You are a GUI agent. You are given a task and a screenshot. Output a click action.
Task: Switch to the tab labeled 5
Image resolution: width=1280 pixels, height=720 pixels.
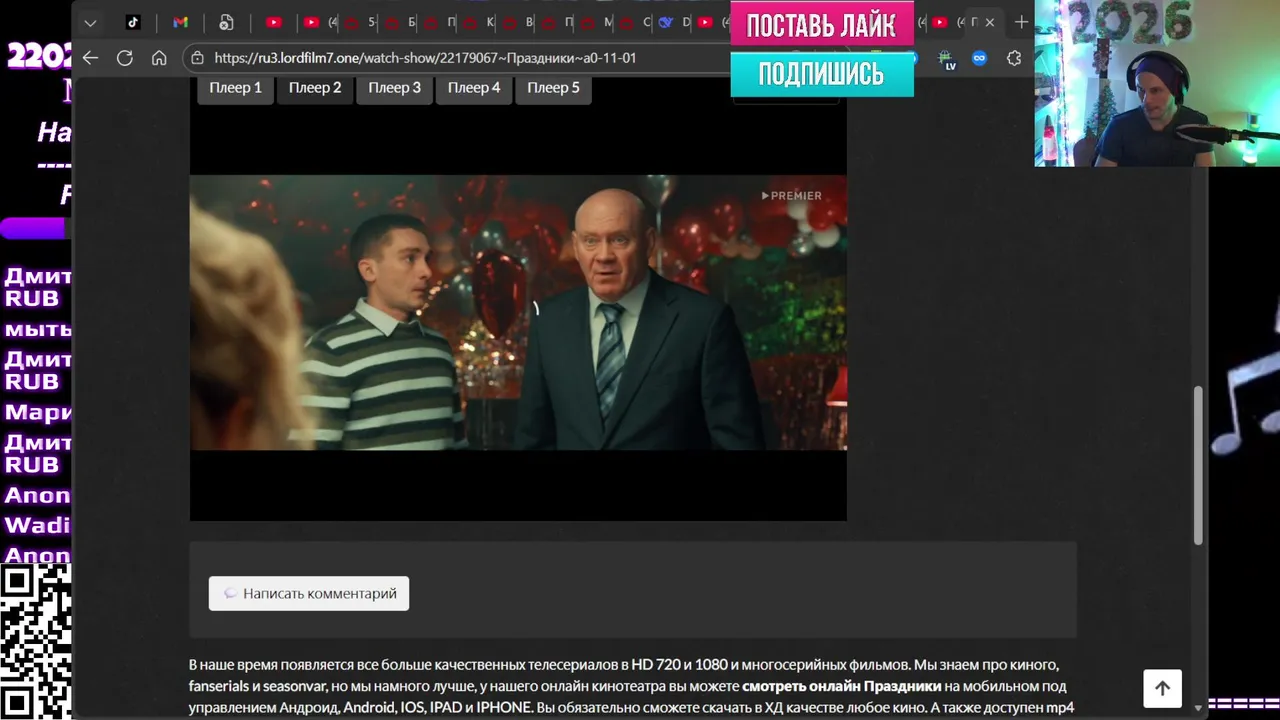point(362,22)
